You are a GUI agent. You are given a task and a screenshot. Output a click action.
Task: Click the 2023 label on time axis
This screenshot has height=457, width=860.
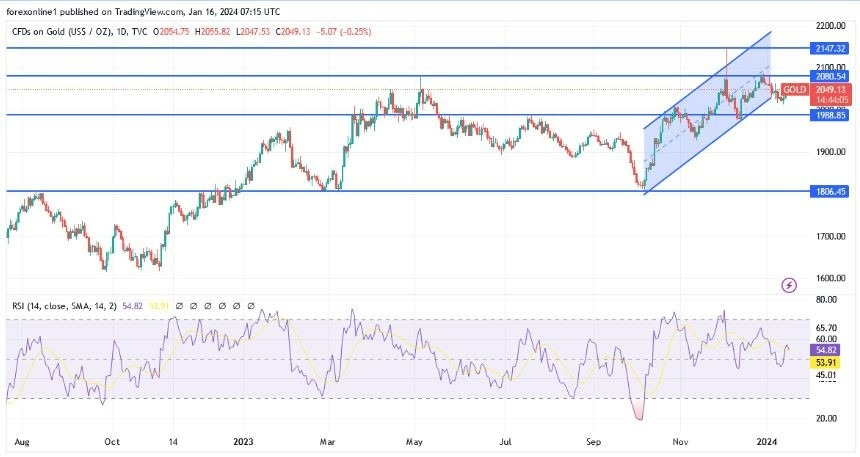tap(243, 442)
